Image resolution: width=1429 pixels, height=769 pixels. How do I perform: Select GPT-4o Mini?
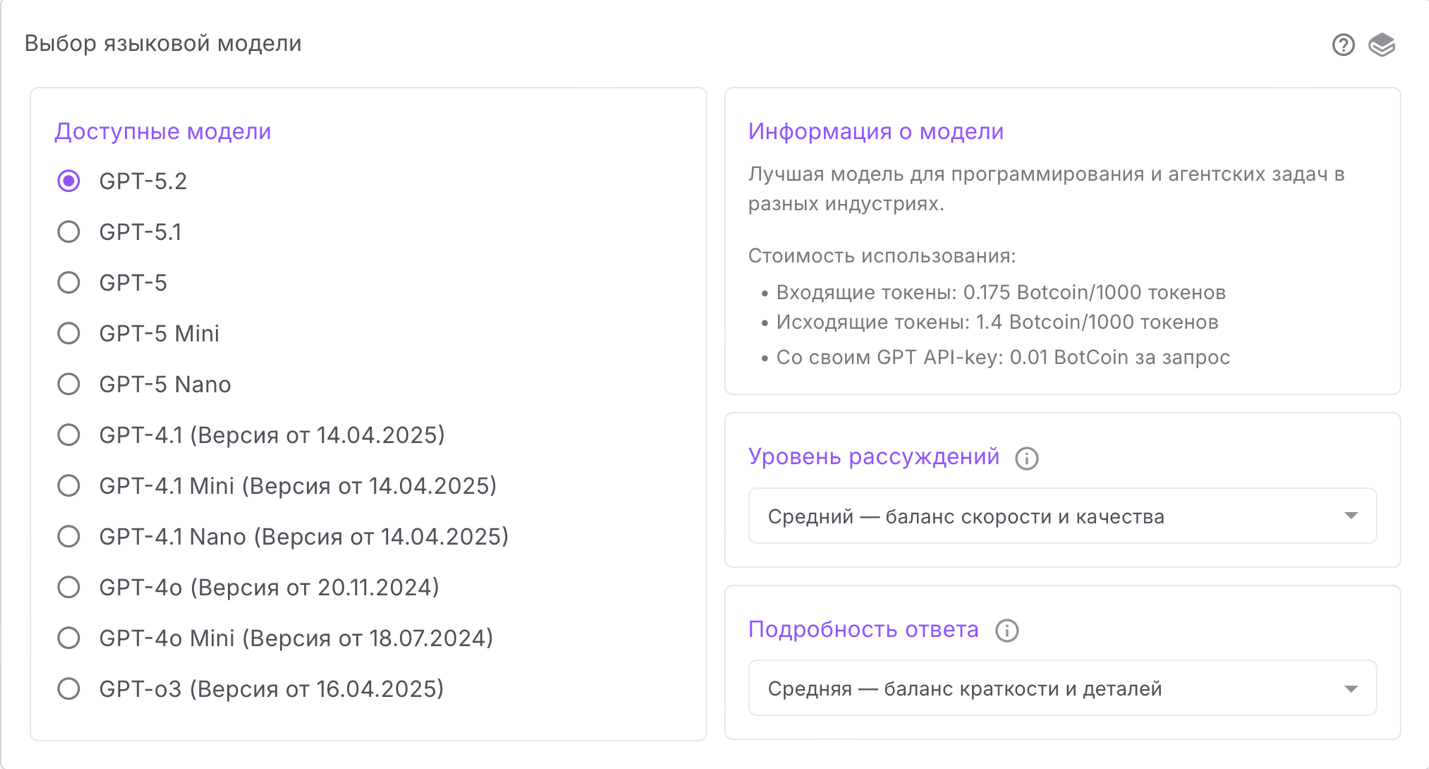(68, 638)
